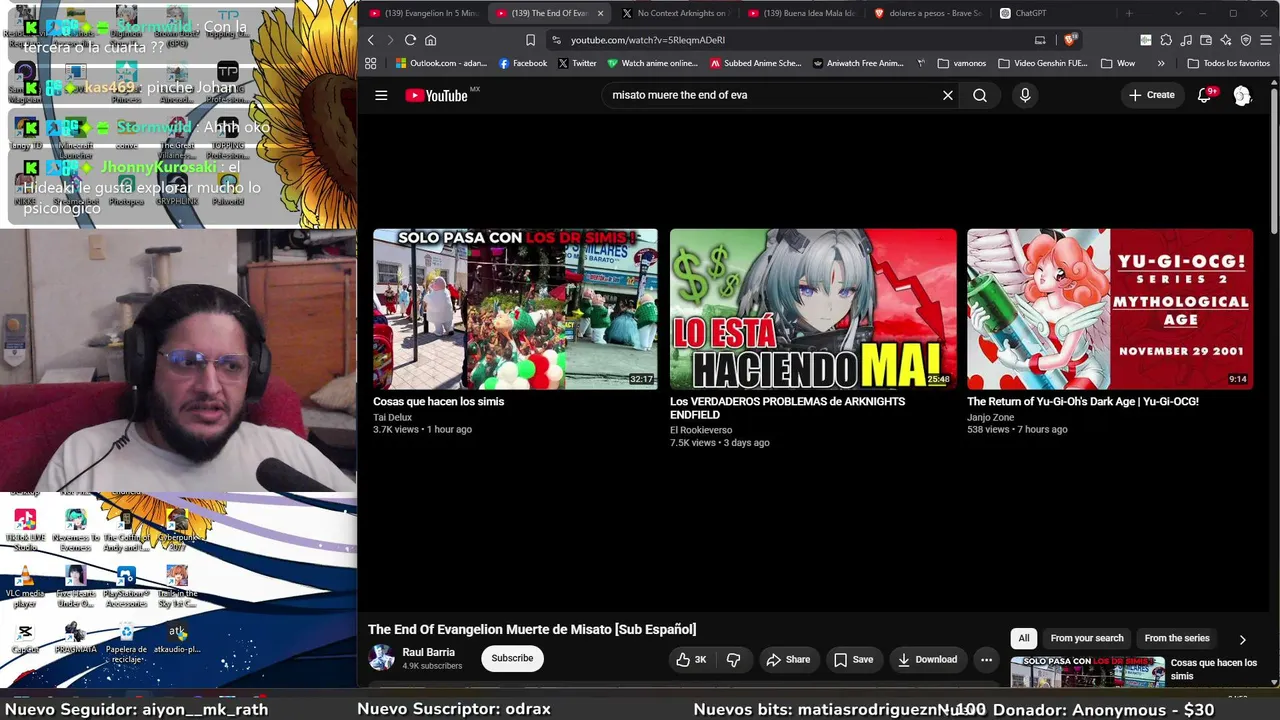Switch to No Context Arknights tab
This screenshot has width=1280, height=720.
tap(673, 13)
